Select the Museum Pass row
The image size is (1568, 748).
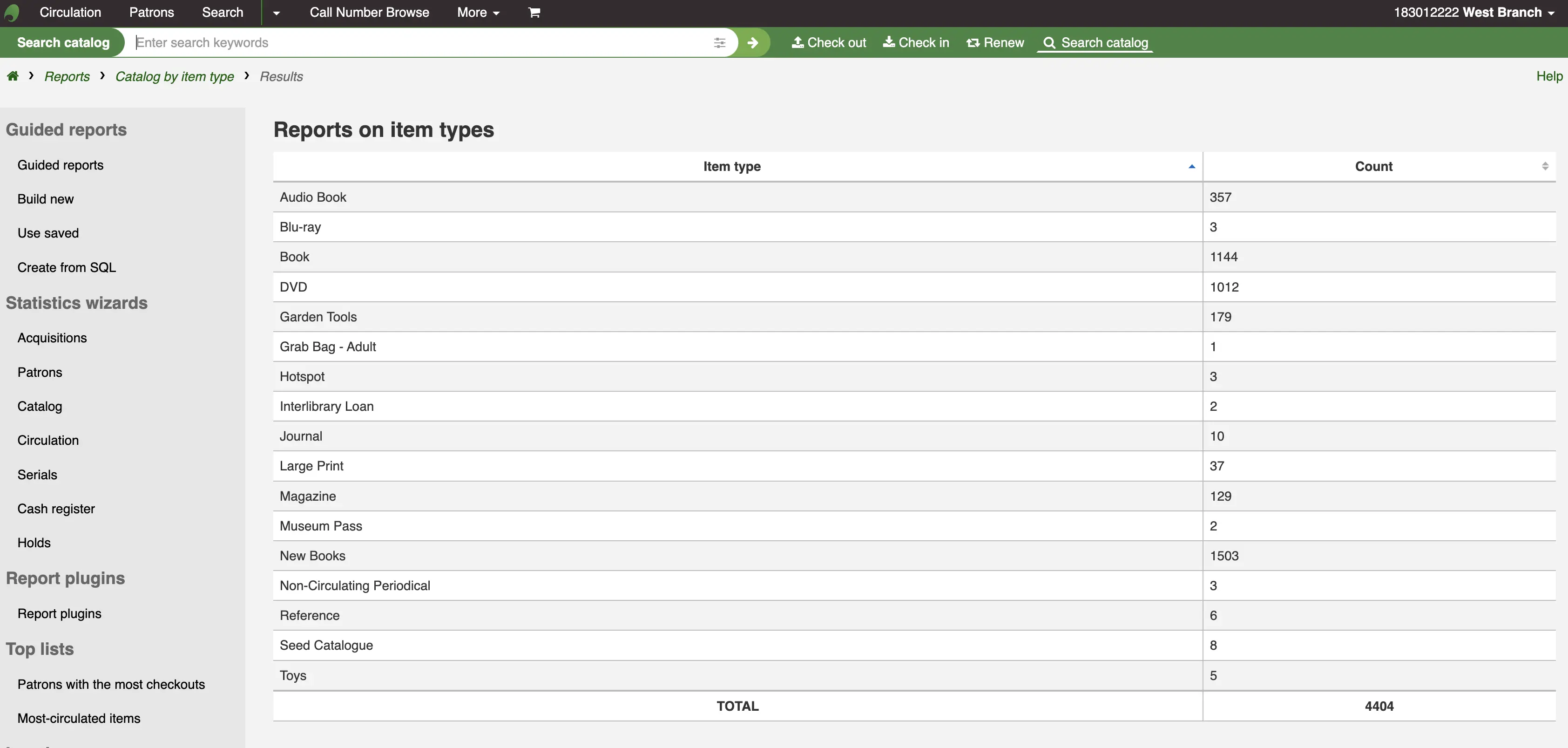pos(914,526)
